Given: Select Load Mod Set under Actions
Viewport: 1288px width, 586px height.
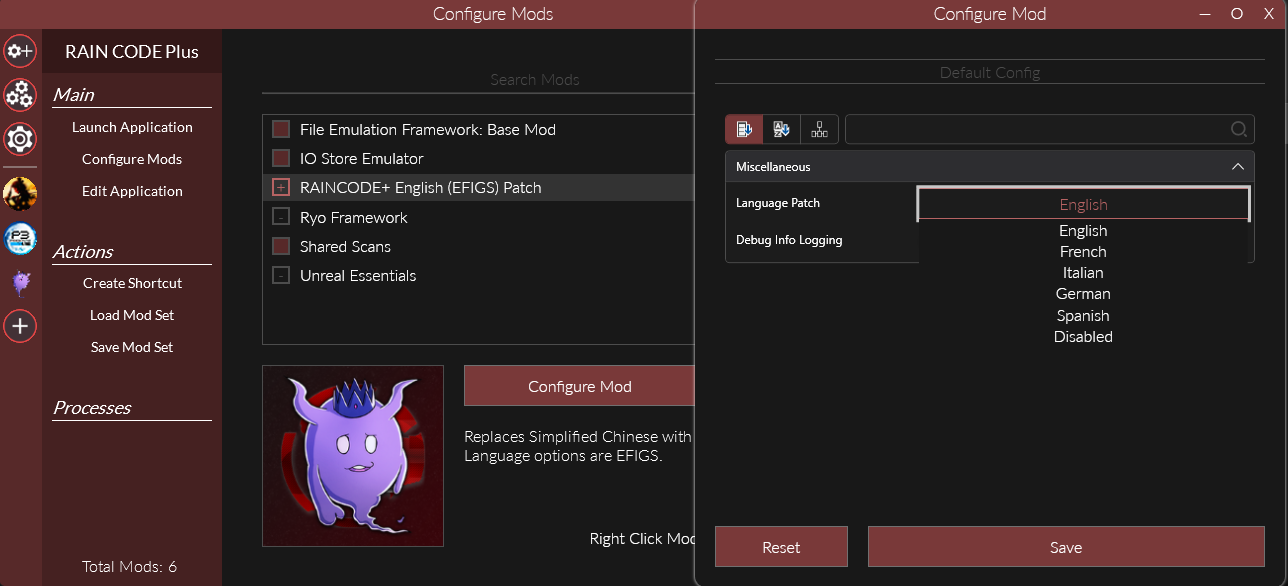Looking at the screenshot, I should coord(132,315).
